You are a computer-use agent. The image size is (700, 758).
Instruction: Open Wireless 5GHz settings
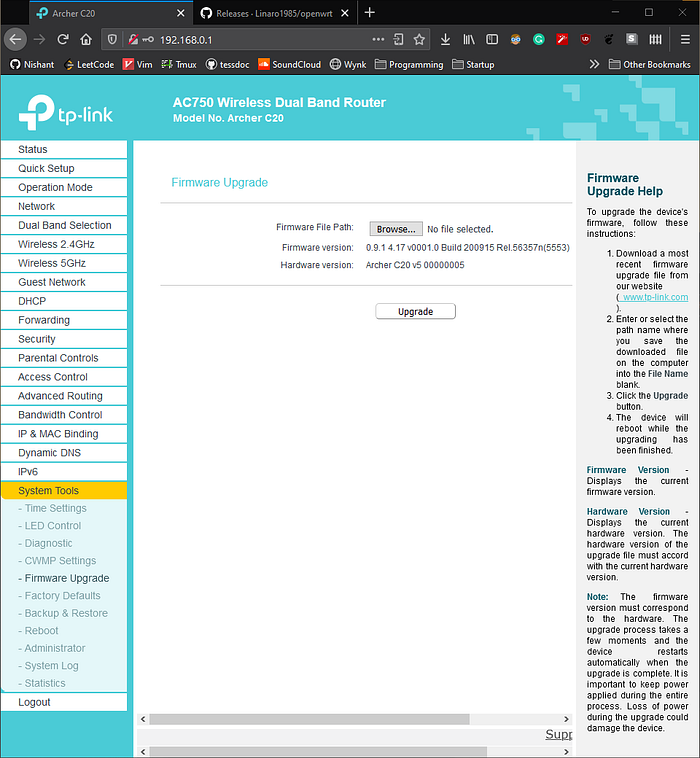coord(64,263)
